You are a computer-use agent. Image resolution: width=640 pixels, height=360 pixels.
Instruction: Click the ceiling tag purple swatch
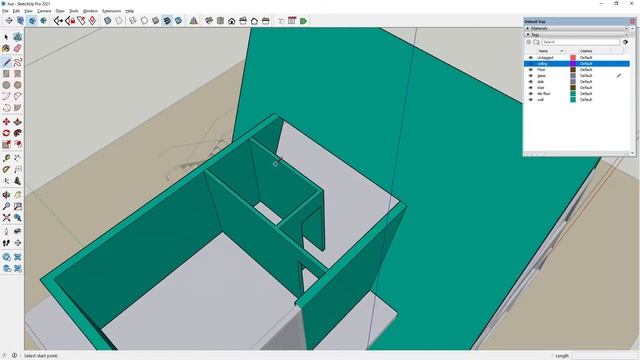573,64
